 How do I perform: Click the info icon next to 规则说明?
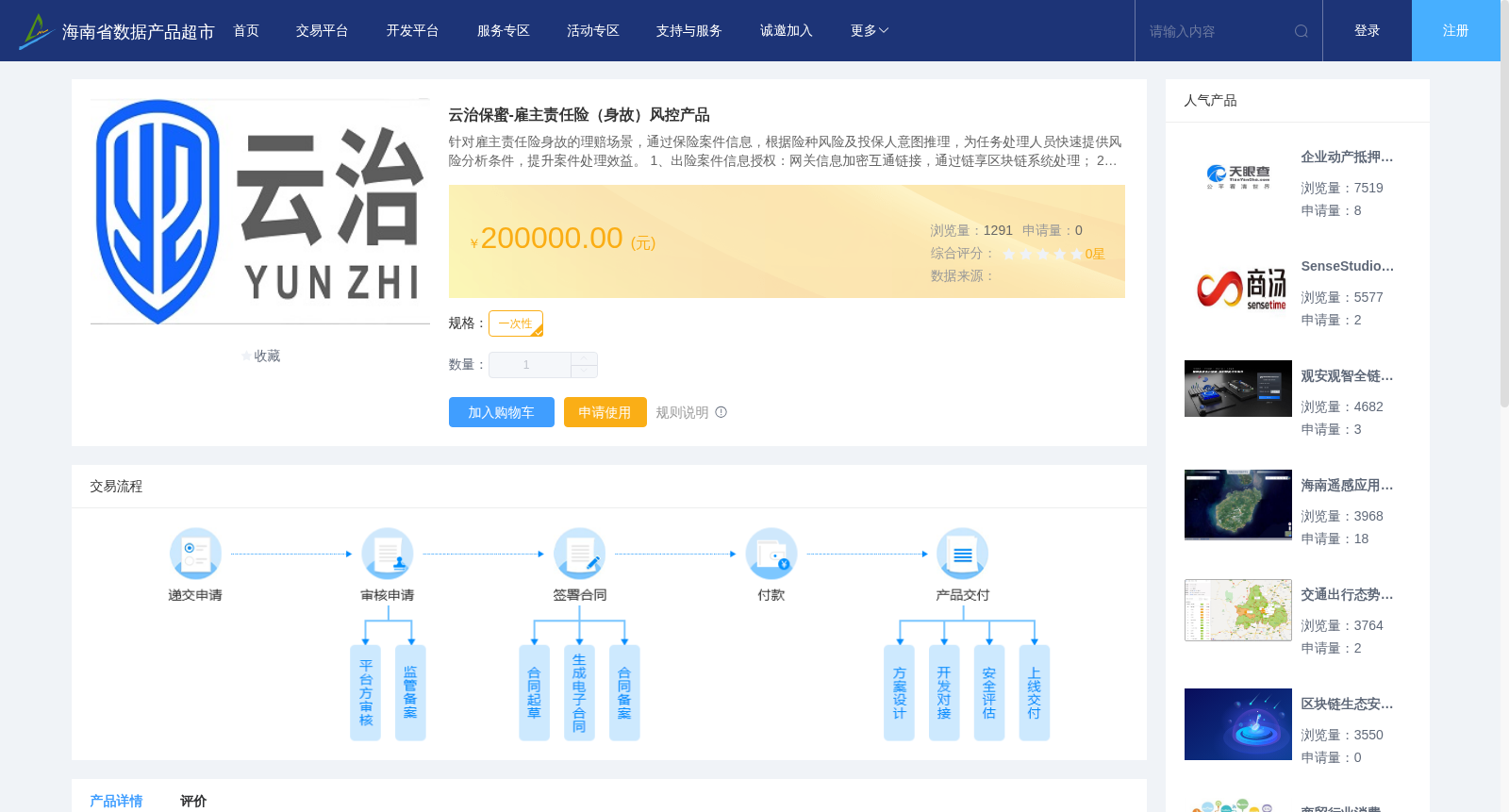coord(721,412)
